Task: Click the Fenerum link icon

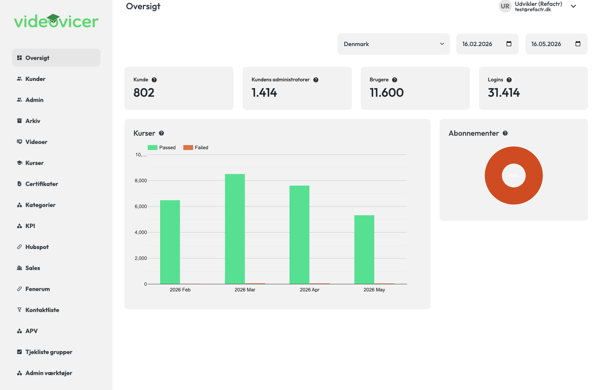Action: click(x=19, y=289)
